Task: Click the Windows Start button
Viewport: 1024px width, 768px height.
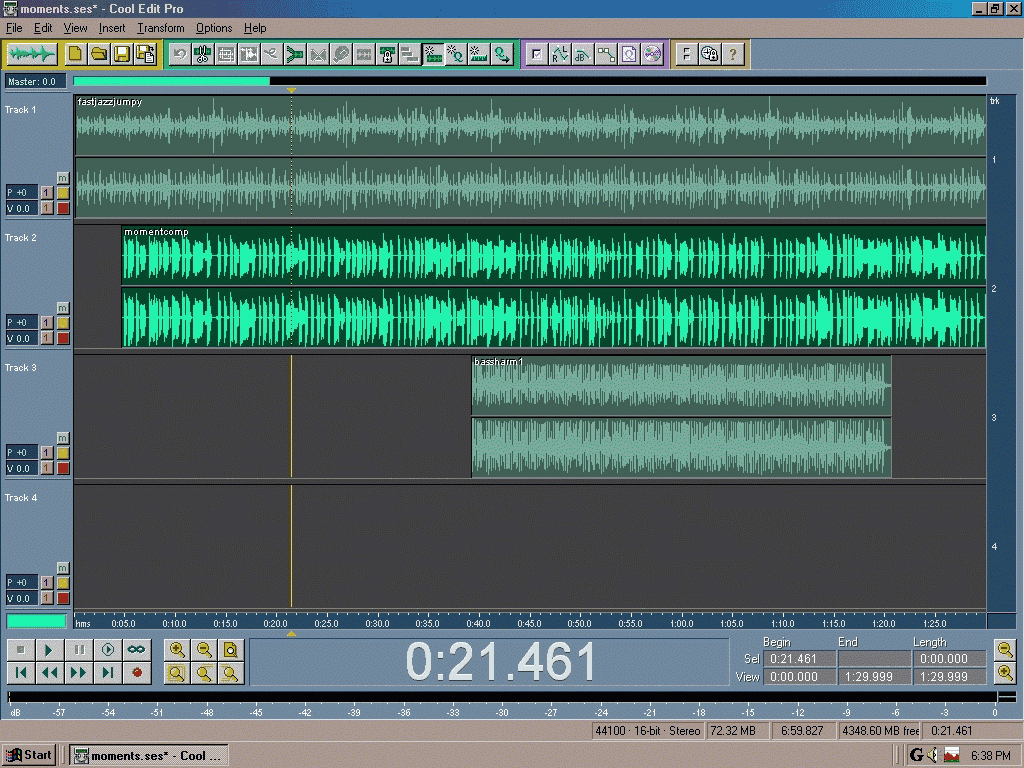Action: click(x=29, y=756)
